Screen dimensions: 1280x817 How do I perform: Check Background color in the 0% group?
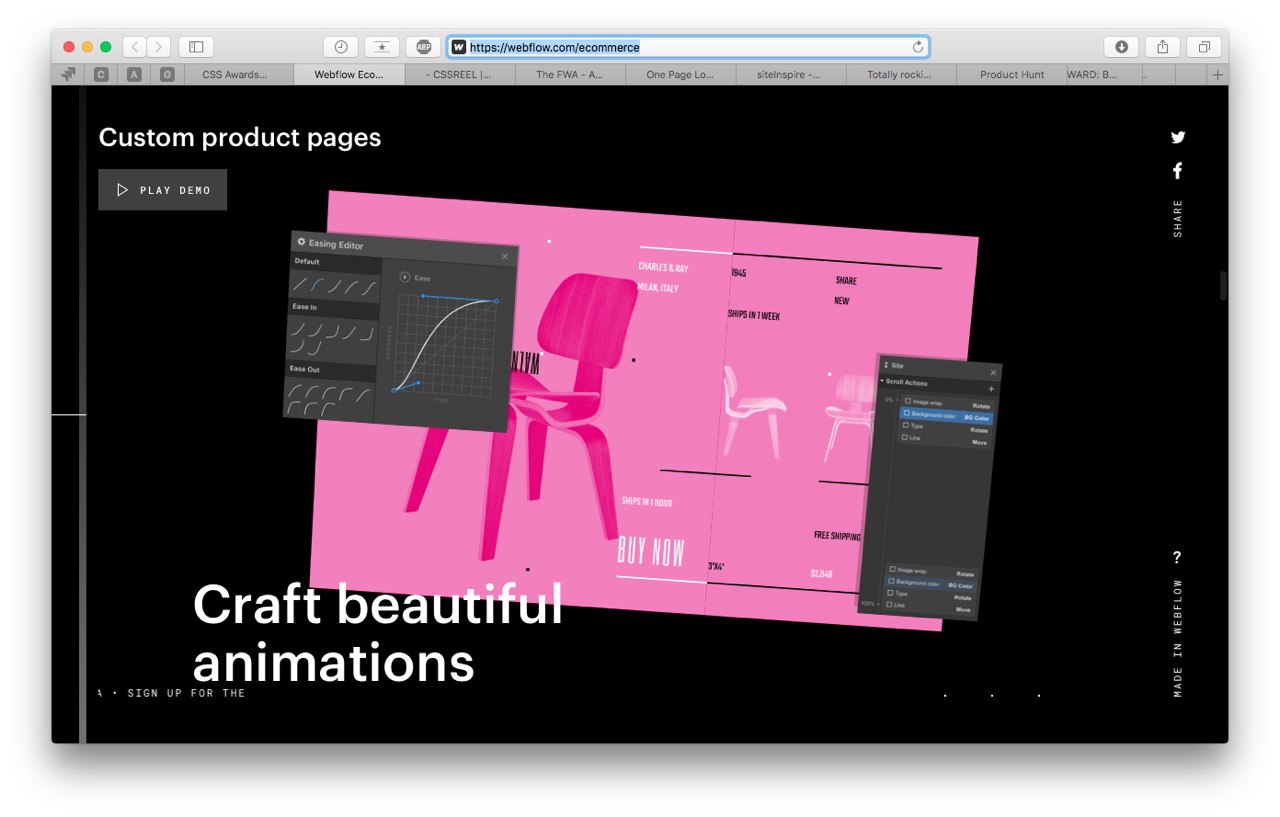click(907, 413)
